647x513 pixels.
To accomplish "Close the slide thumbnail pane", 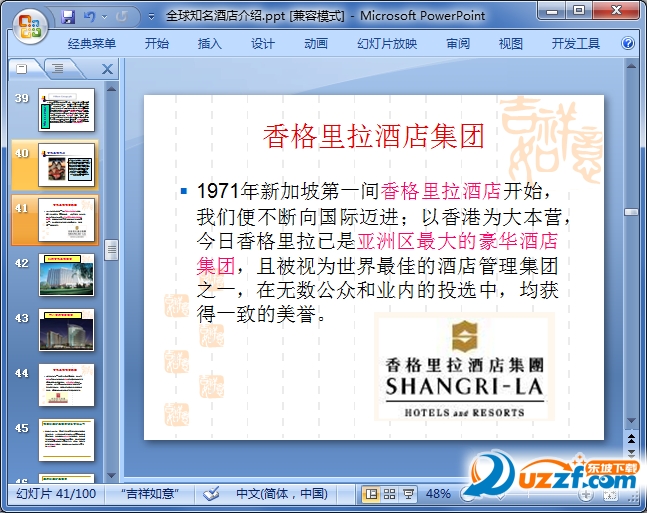I will pos(107,69).
